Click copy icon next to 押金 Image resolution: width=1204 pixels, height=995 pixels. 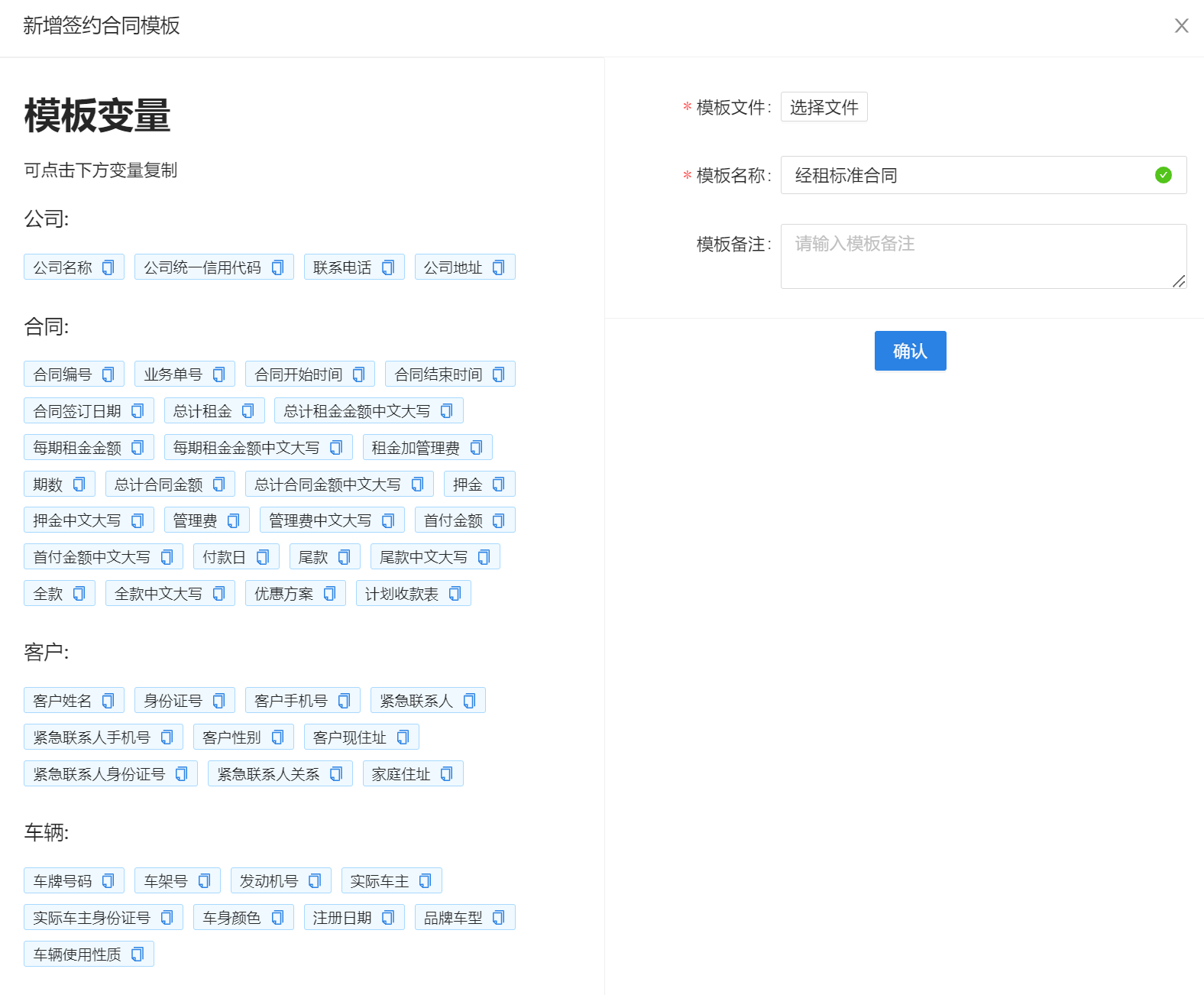coord(499,485)
